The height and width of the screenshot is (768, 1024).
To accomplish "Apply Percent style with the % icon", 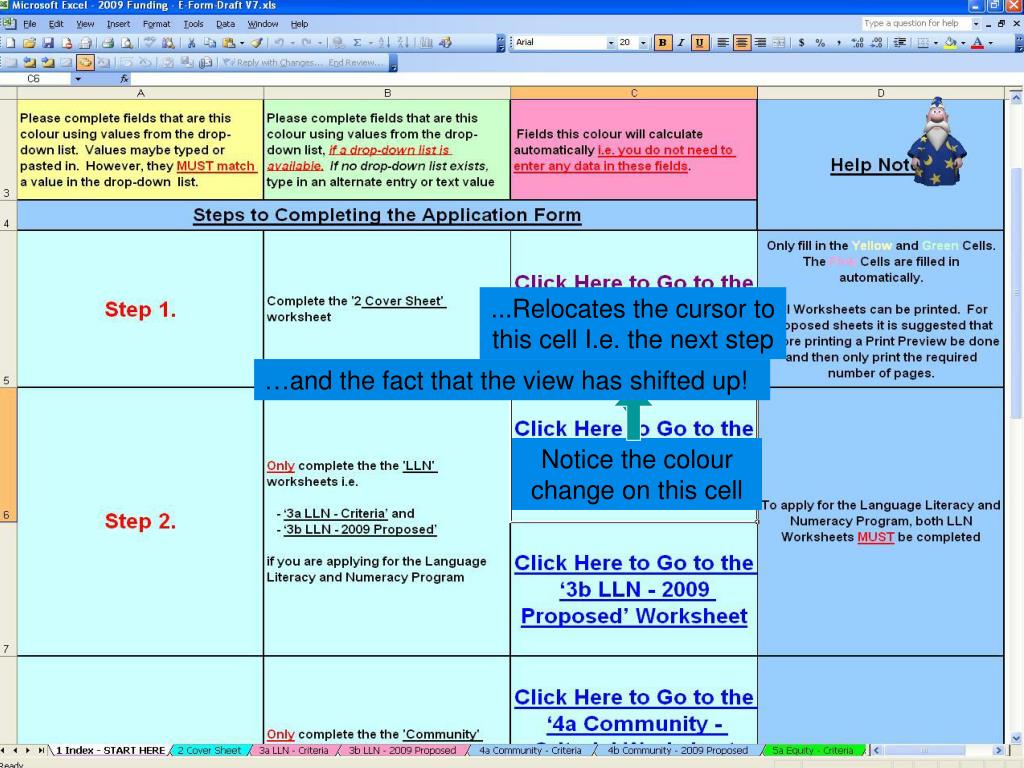I will click(820, 42).
